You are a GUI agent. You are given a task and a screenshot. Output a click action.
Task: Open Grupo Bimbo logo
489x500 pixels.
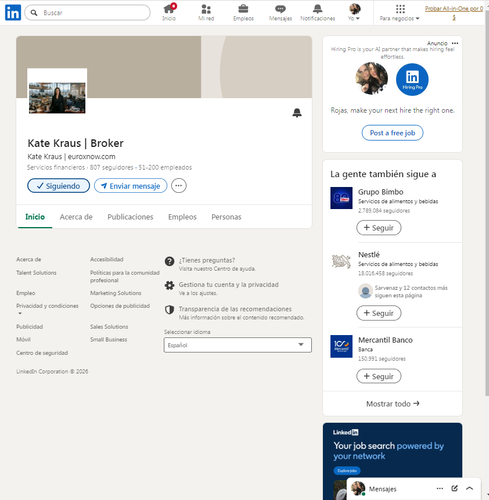point(341,198)
